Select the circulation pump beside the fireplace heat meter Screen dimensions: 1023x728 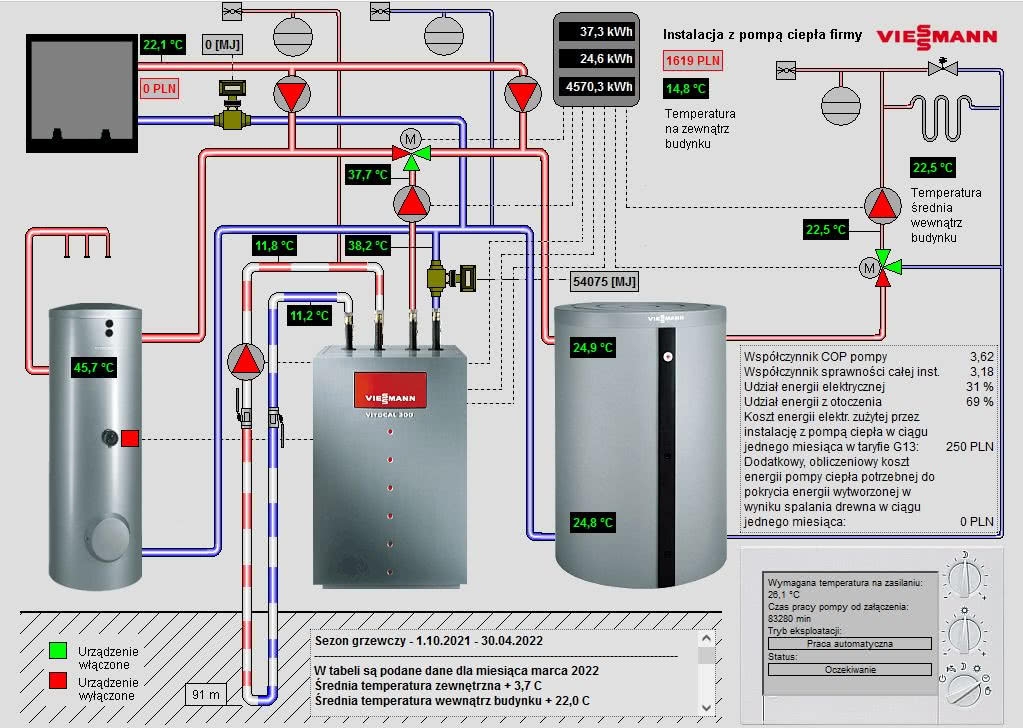click(292, 95)
